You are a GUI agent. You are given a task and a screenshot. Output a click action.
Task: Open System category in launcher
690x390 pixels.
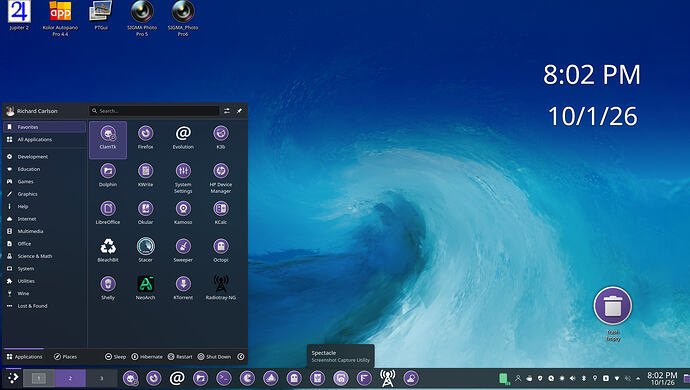point(44,269)
